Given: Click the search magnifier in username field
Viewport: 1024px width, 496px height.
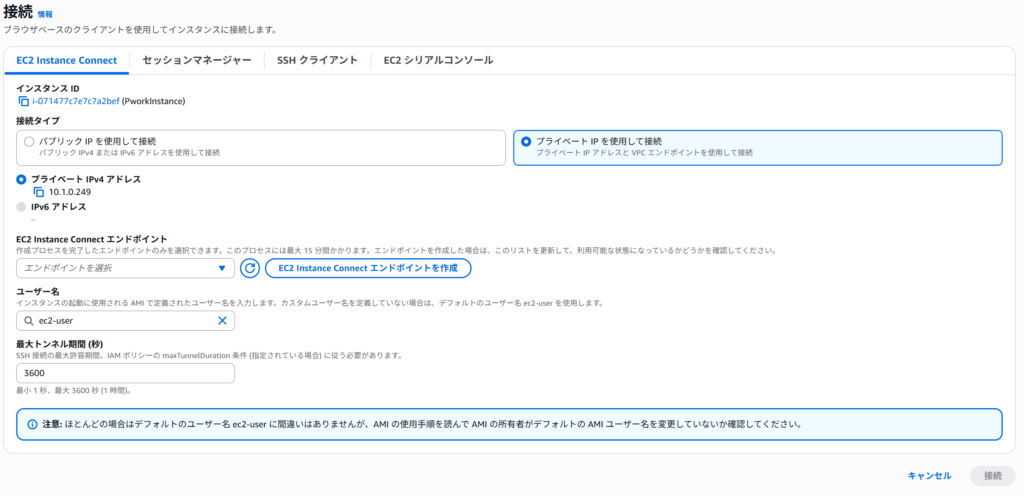Looking at the screenshot, I should [x=27, y=321].
